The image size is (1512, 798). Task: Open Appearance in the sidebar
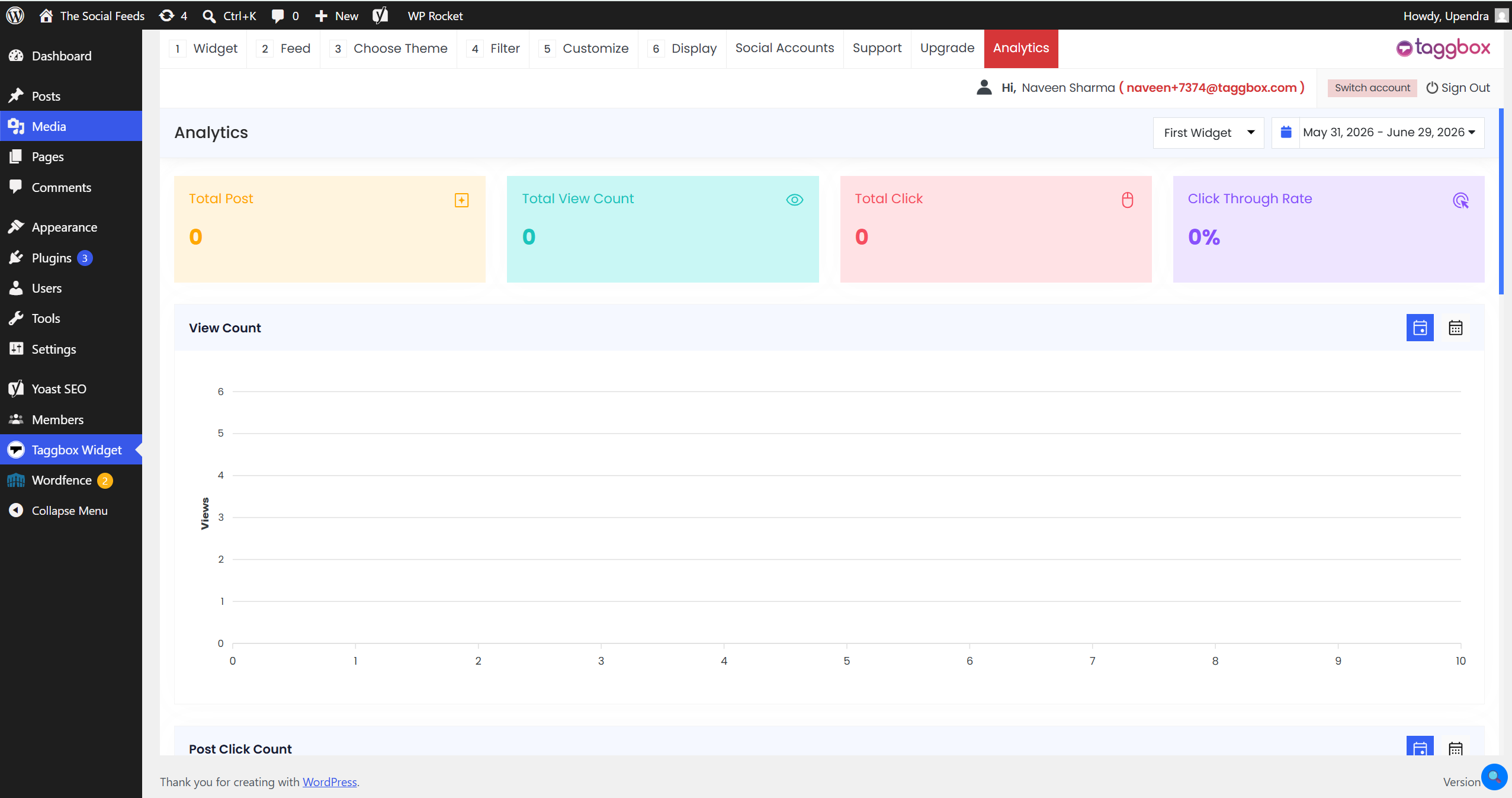[x=71, y=227]
